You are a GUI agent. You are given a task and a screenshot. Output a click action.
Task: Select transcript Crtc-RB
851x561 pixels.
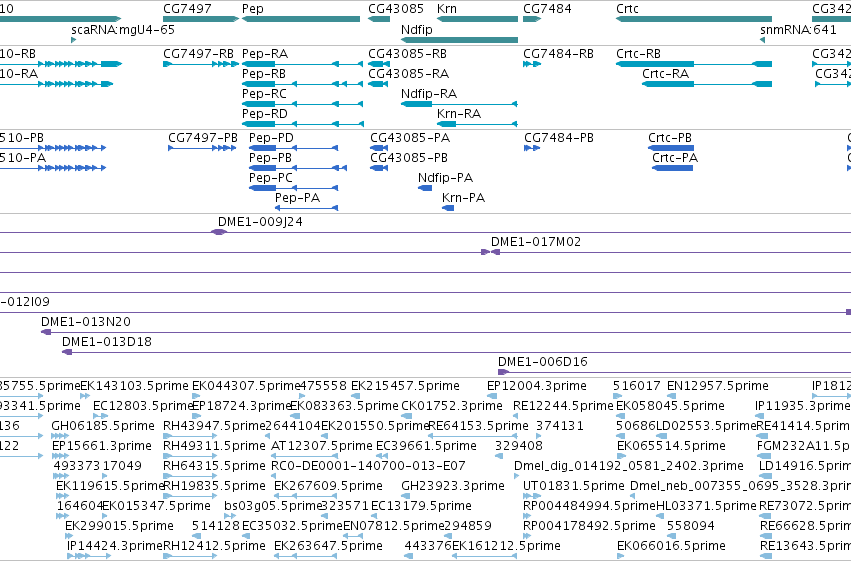point(694,64)
